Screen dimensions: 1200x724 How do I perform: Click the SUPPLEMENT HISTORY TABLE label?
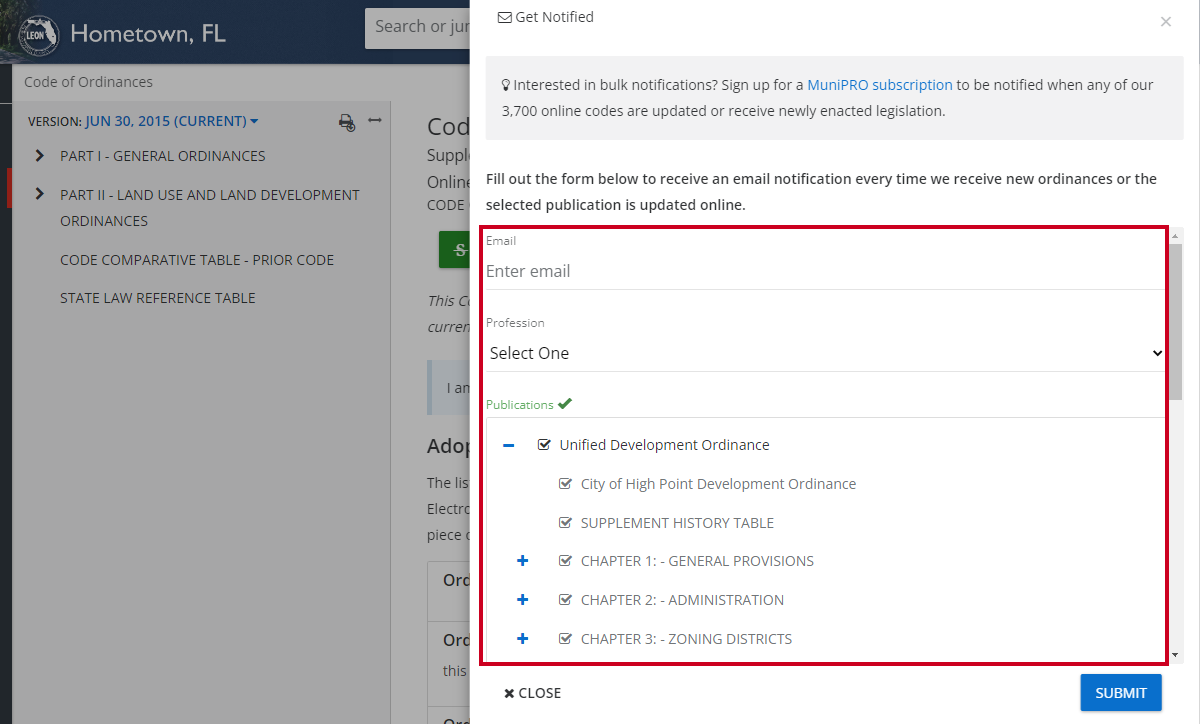[677, 523]
